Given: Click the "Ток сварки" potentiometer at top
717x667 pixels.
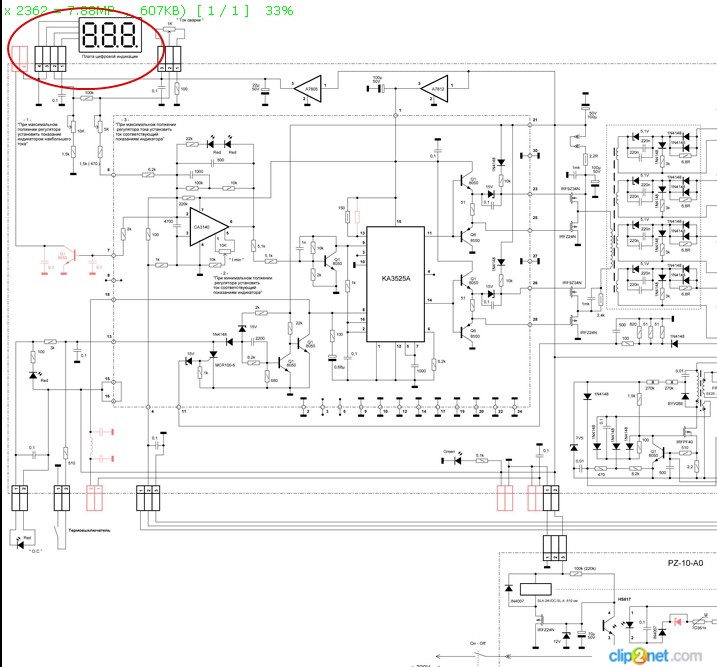Looking at the screenshot, I should click(171, 27).
